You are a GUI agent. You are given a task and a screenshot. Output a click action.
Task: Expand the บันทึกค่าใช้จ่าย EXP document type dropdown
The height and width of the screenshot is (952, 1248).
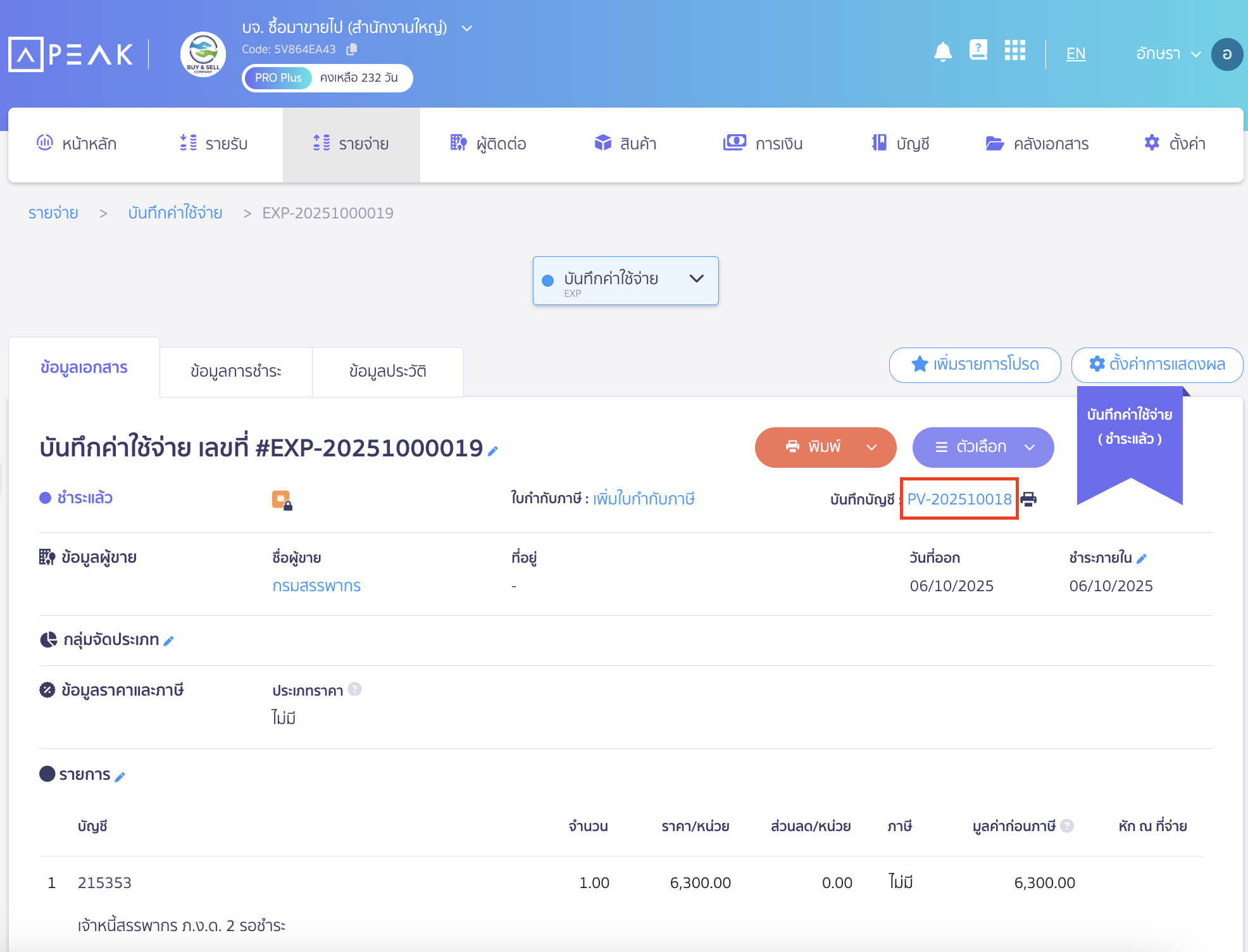click(625, 280)
